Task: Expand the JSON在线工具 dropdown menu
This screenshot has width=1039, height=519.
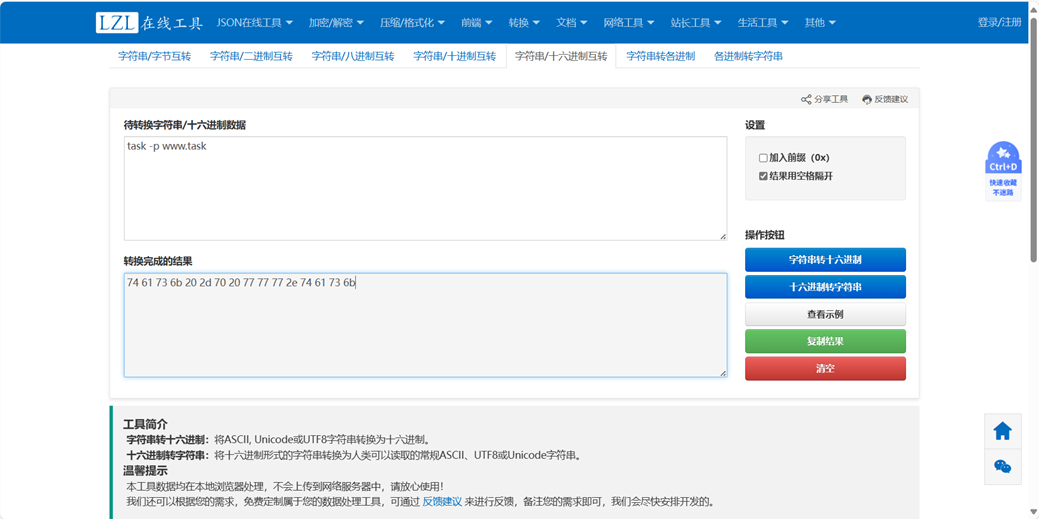Action: click(255, 22)
